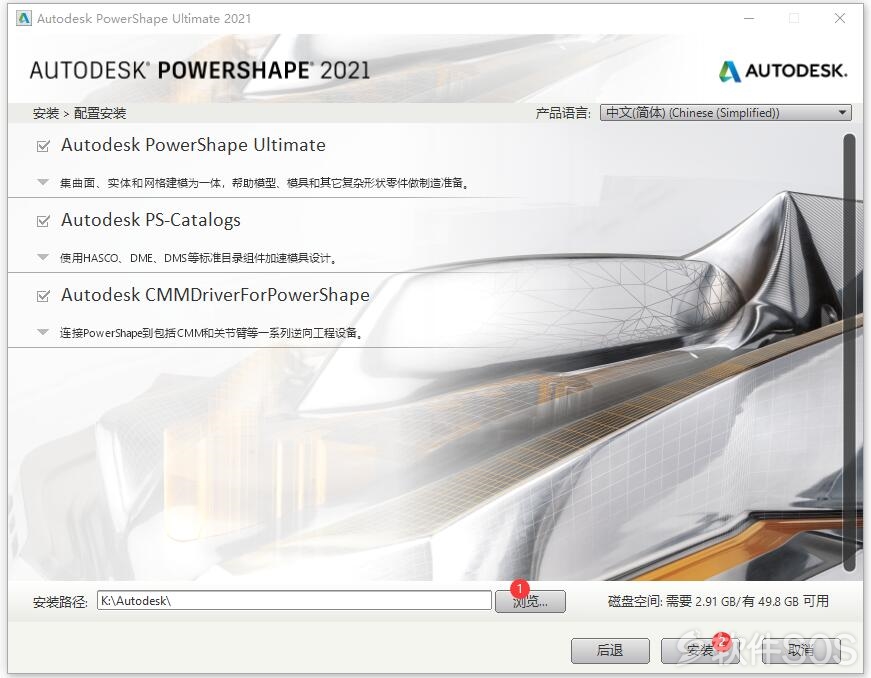Click the Autodesk PS-Catalogs heading
Viewport: 871px width, 678px height.
coord(151,220)
